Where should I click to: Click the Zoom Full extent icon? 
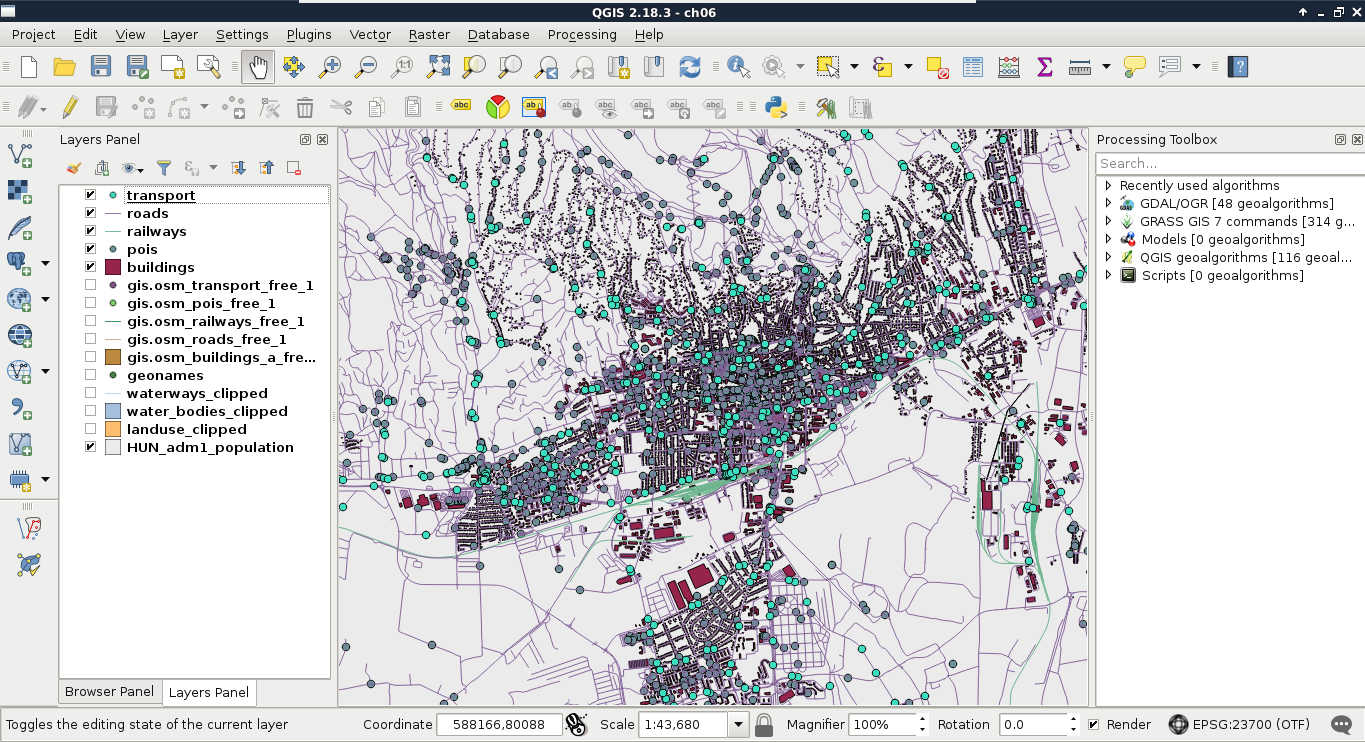[x=438, y=67]
